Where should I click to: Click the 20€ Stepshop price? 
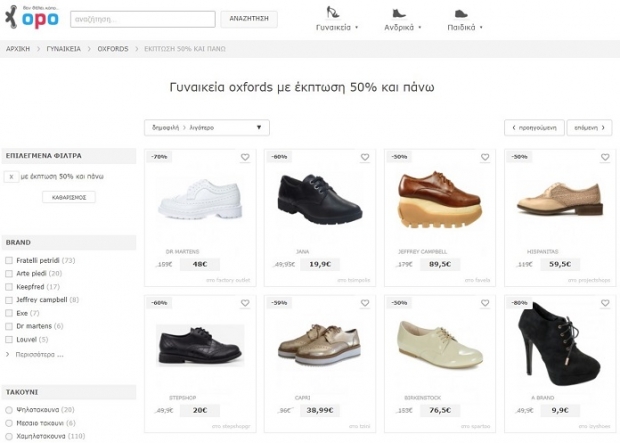200,411
